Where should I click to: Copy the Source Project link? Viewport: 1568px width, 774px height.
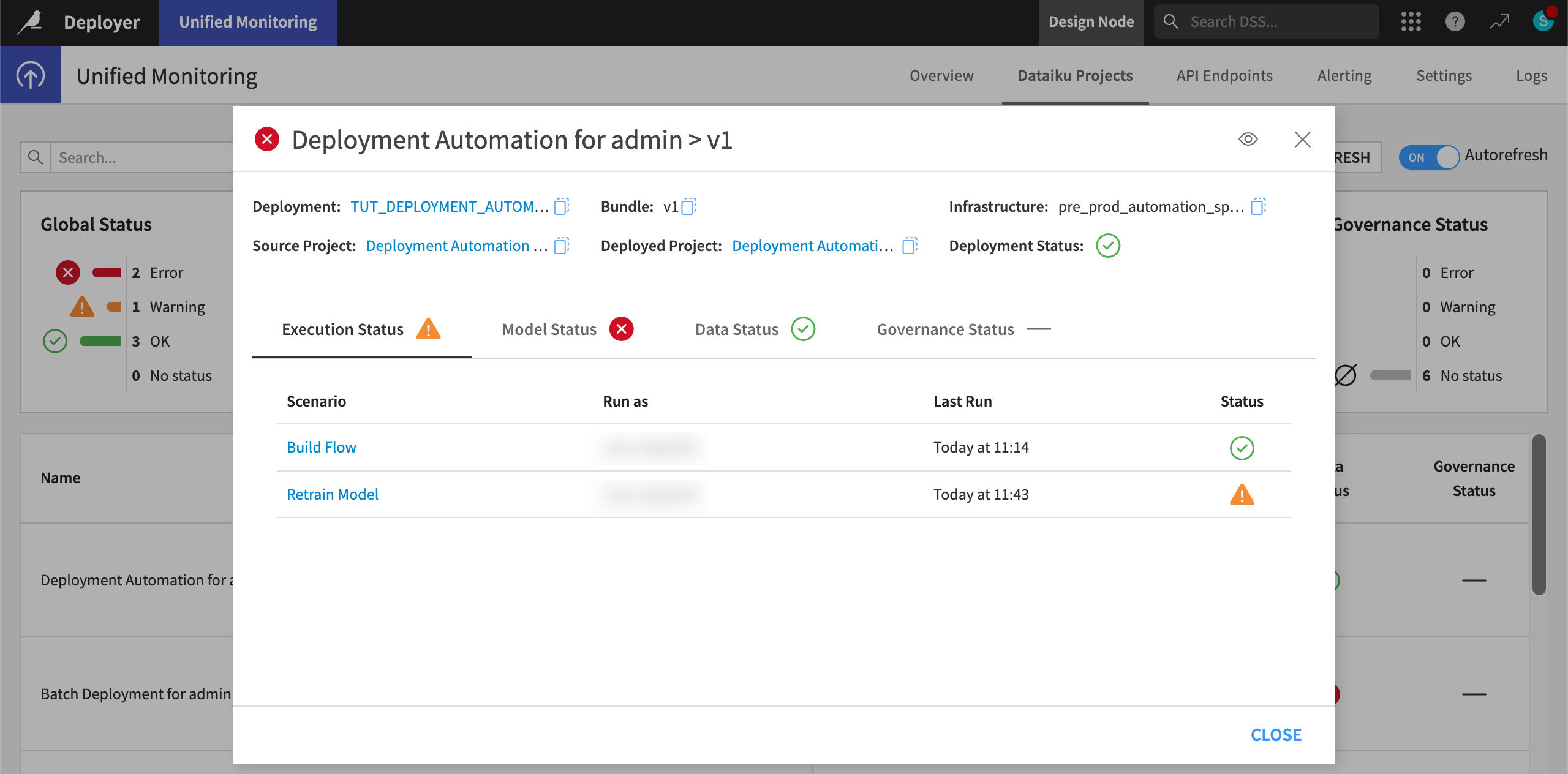(561, 246)
